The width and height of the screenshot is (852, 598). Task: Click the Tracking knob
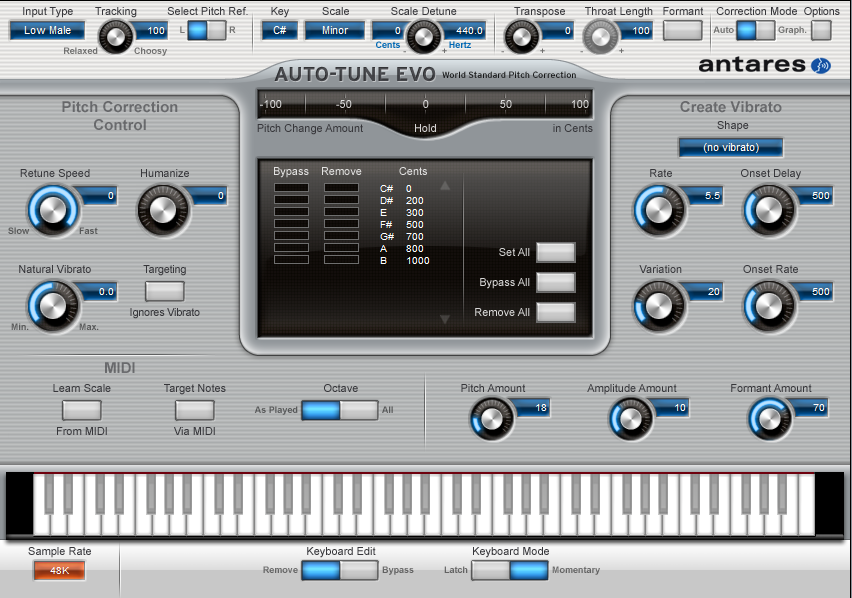(x=115, y=36)
